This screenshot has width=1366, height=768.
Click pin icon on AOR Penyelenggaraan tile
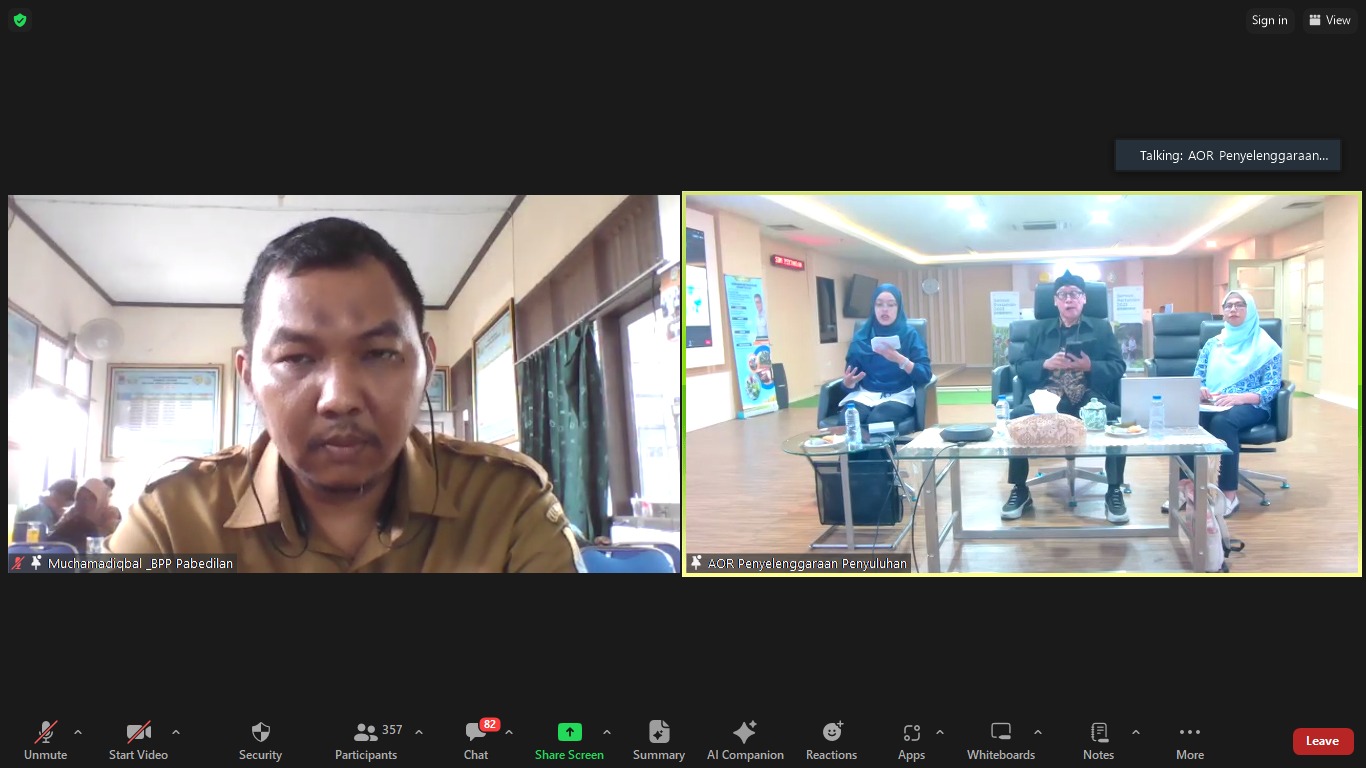(x=697, y=564)
